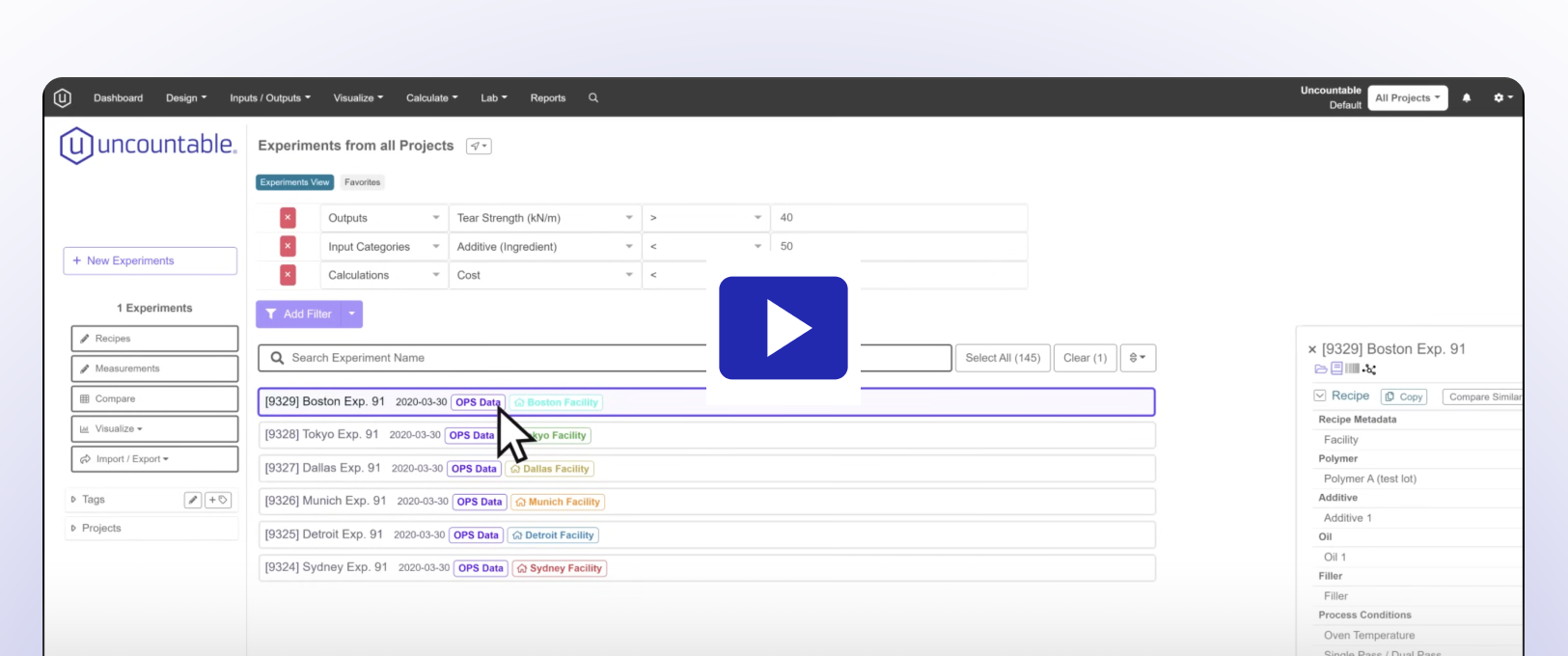The height and width of the screenshot is (656, 1568).
Task: Open the Cost dropdown
Action: (x=545, y=275)
